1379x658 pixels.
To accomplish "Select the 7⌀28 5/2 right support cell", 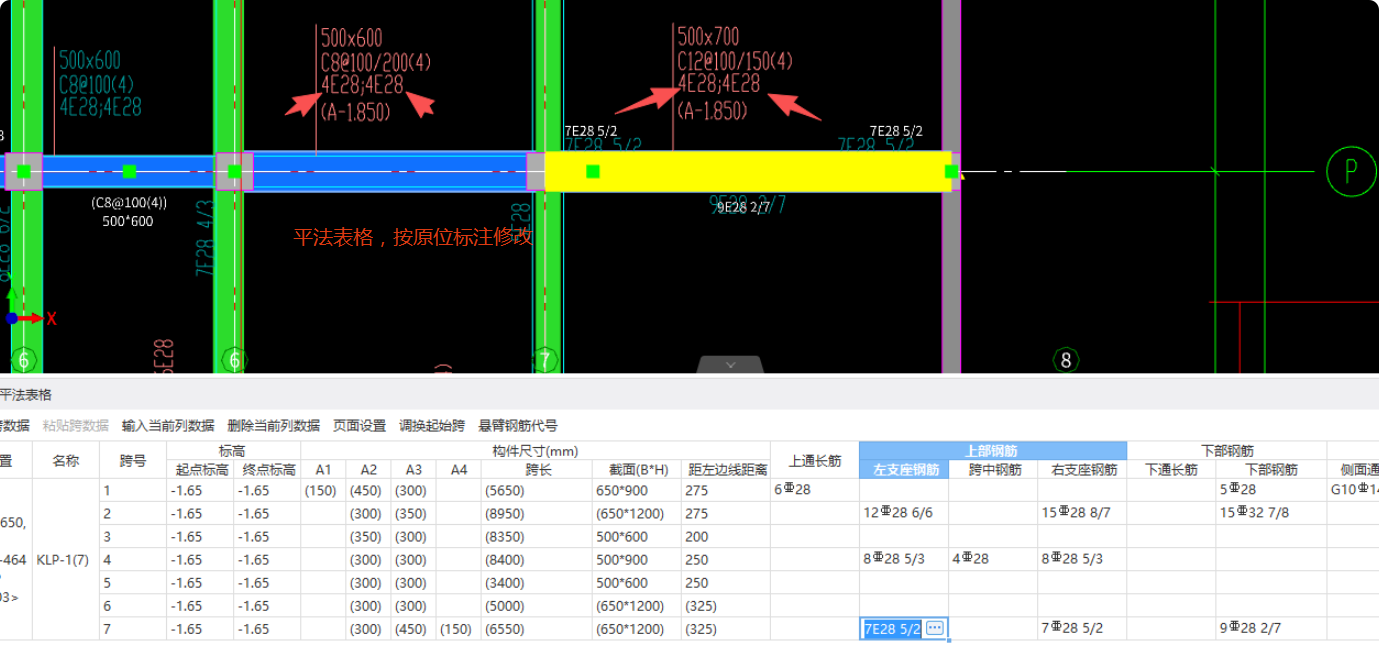I will tap(1082, 629).
